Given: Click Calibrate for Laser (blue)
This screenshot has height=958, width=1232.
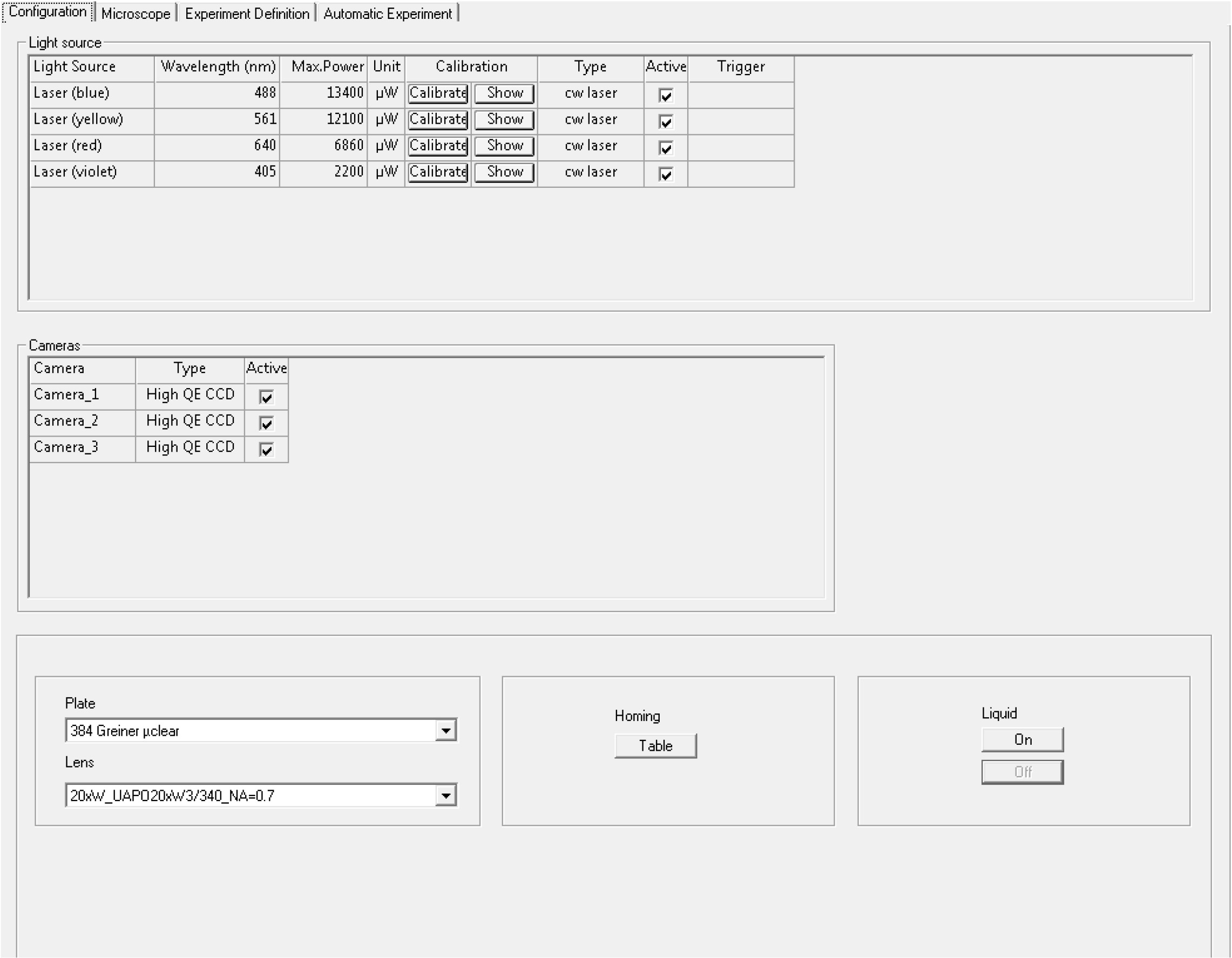Looking at the screenshot, I should pyautogui.click(x=438, y=93).
